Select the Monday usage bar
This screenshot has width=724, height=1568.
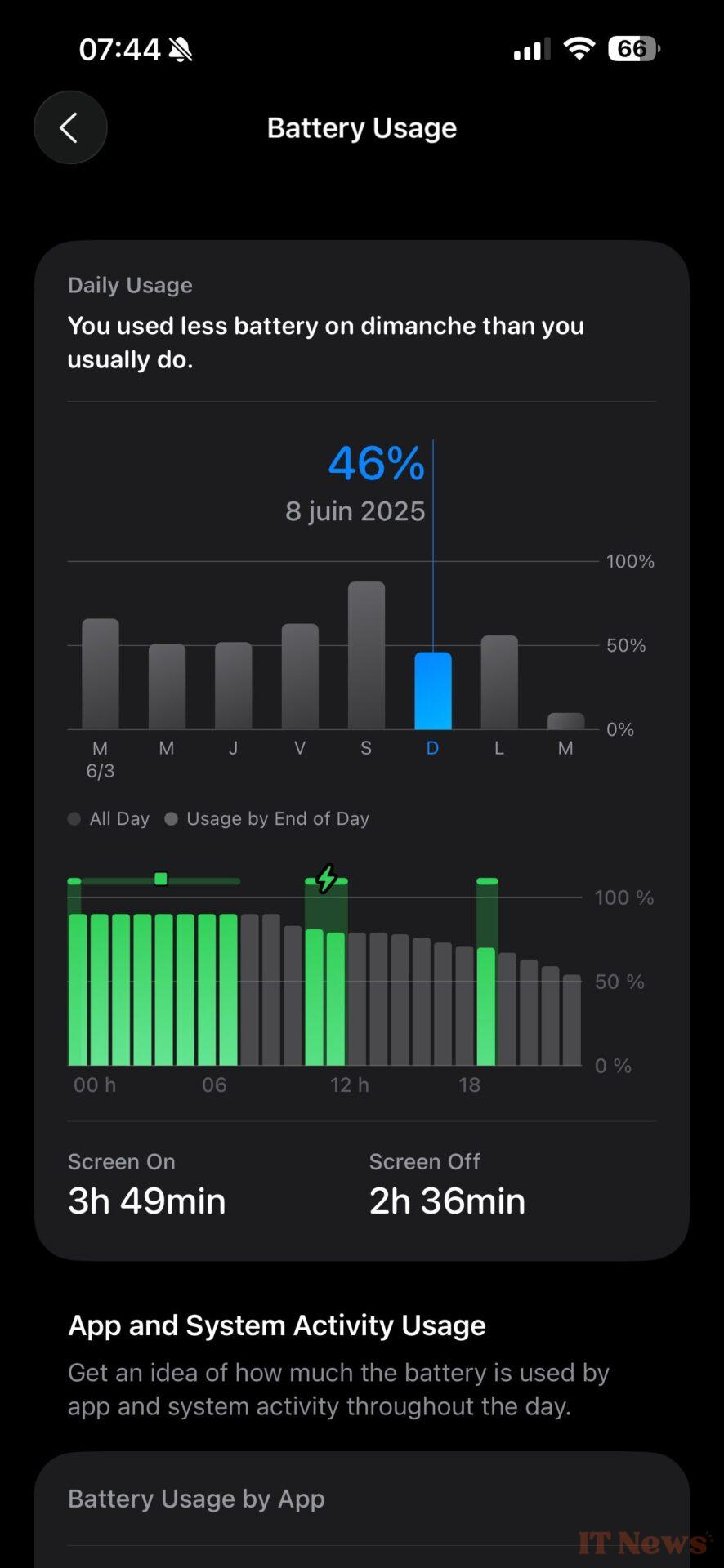pyautogui.click(x=499, y=682)
